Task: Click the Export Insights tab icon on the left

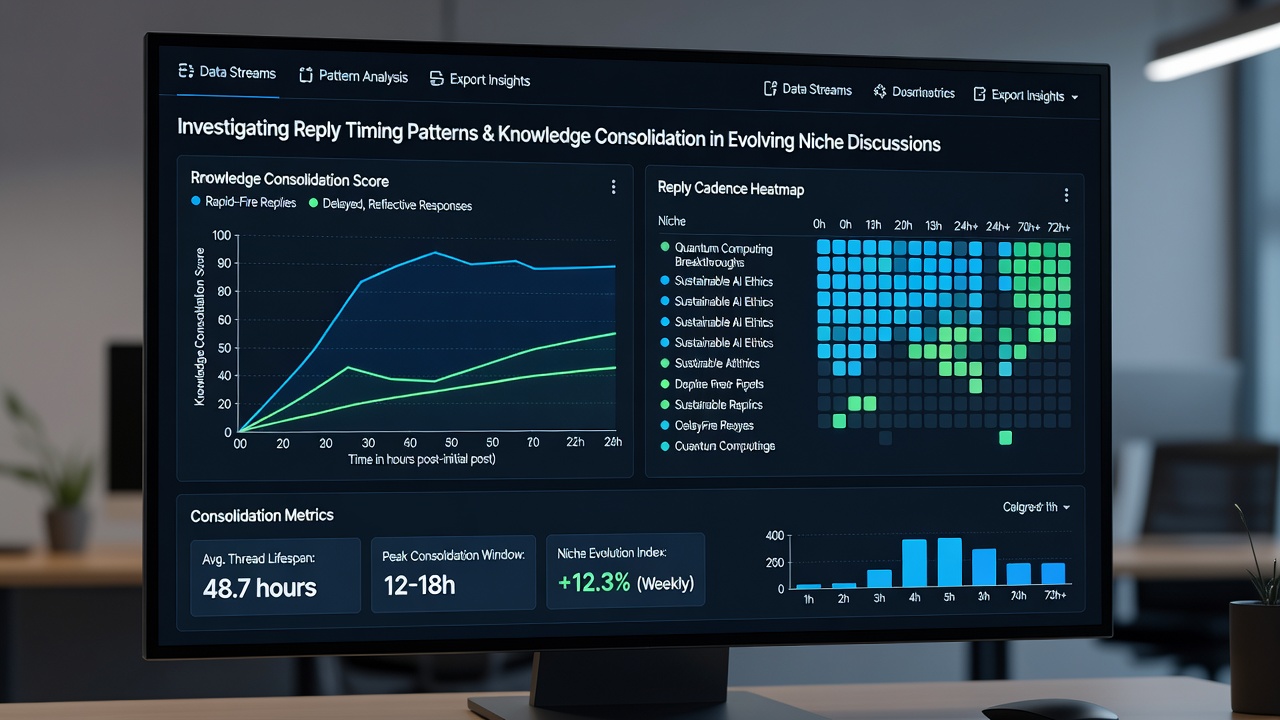Action: tap(436, 79)
